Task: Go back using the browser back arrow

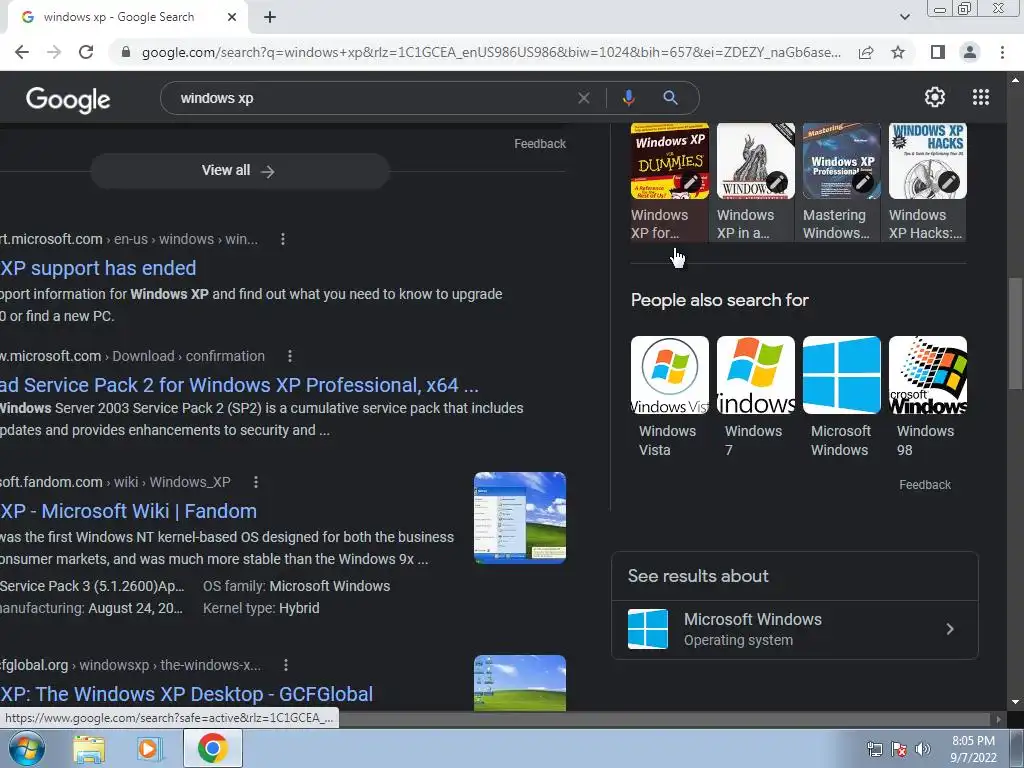Action: (22, 52)
